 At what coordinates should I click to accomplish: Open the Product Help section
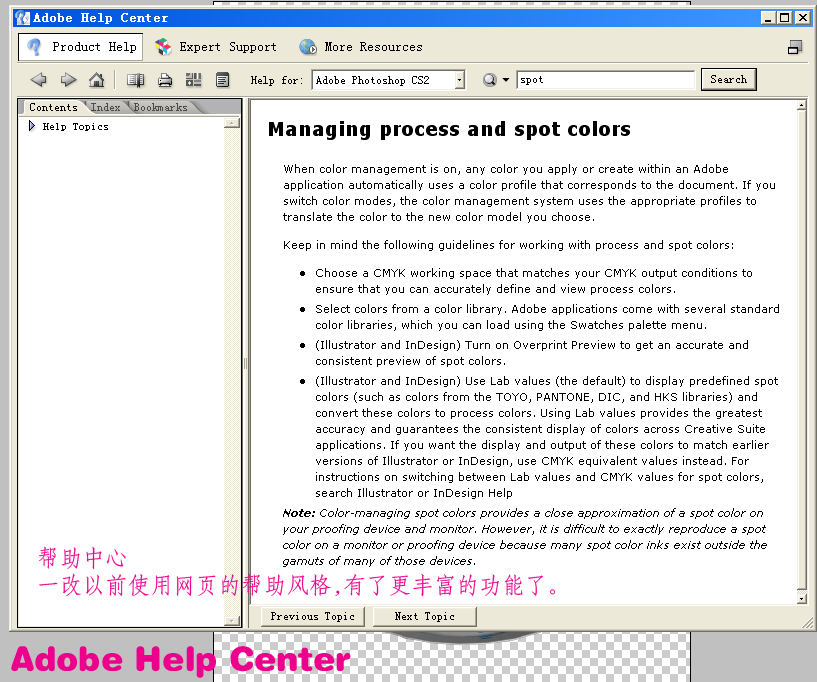tap(80, 47)
